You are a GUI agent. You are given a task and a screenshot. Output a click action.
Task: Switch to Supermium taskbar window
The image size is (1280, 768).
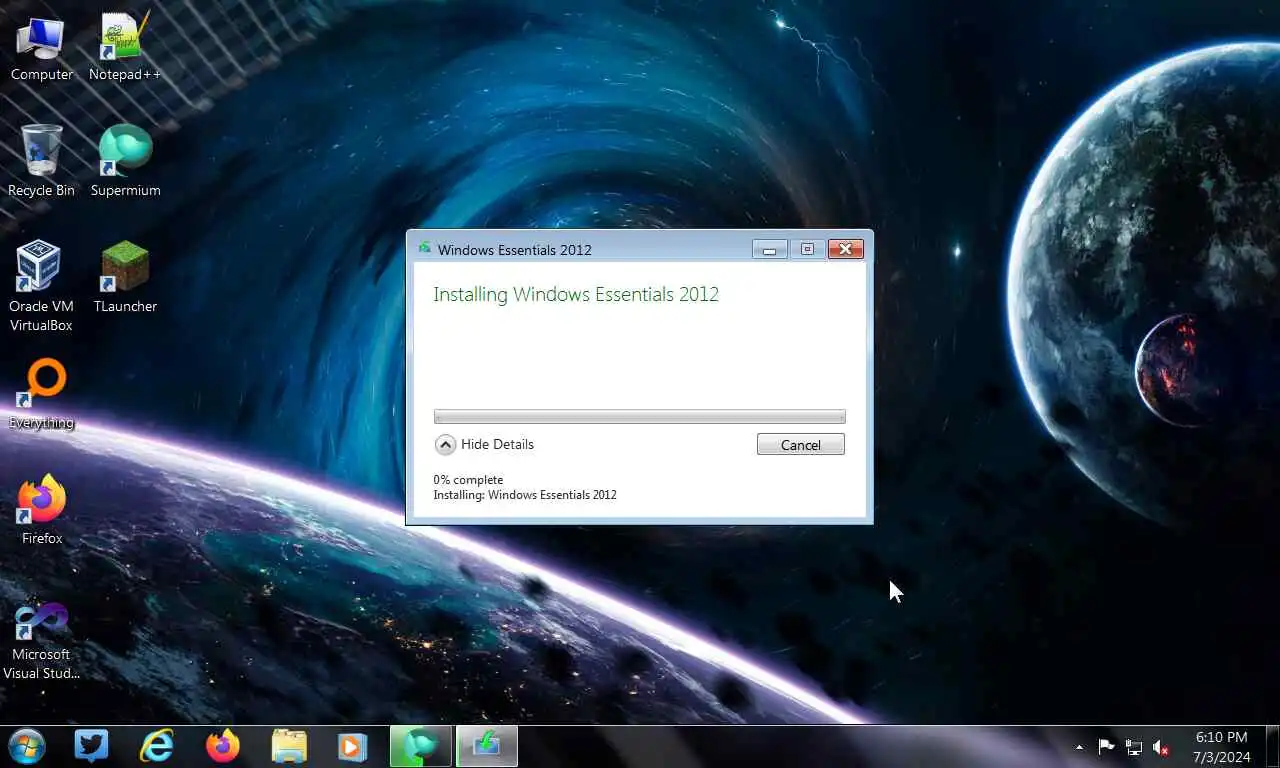[x=420, y=746]
